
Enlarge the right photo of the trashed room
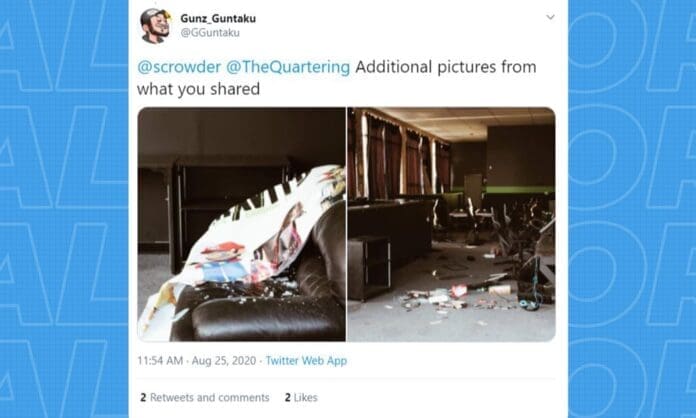pos(451,224)
